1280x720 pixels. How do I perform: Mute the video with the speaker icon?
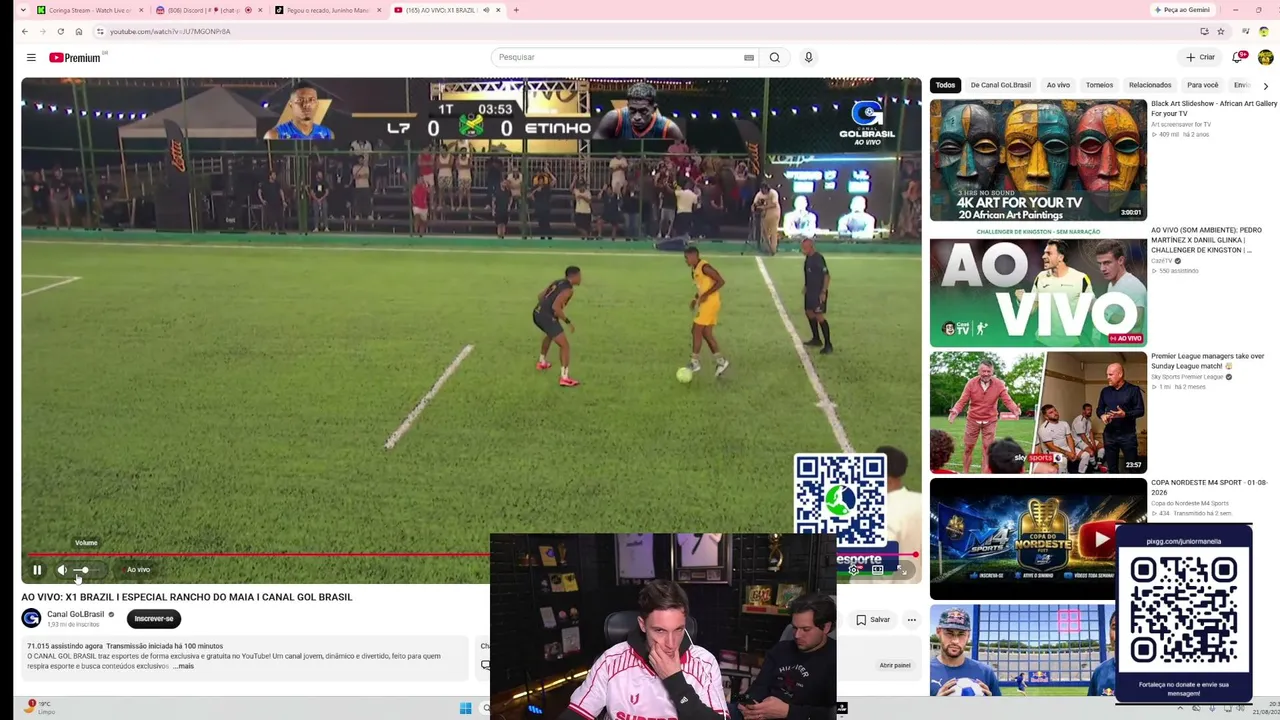62,570
